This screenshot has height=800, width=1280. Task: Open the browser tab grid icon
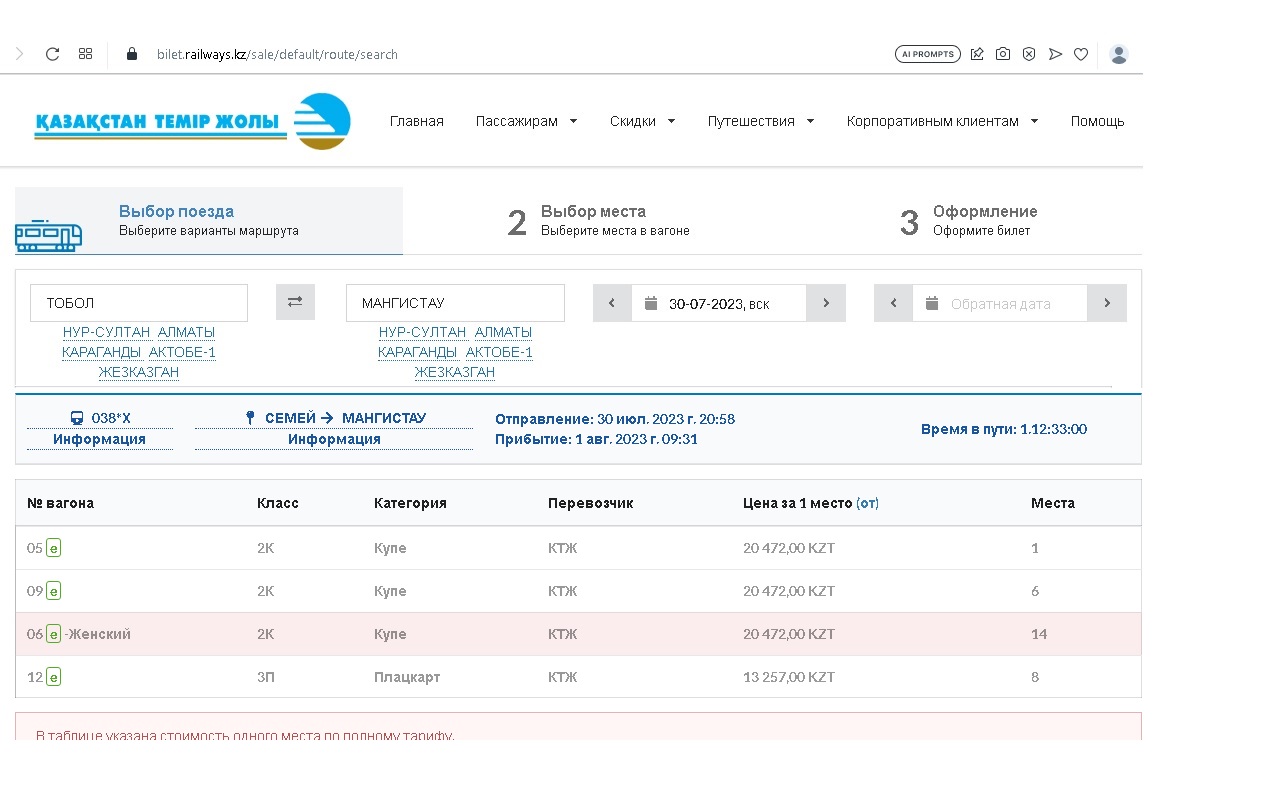coord(86,54)
